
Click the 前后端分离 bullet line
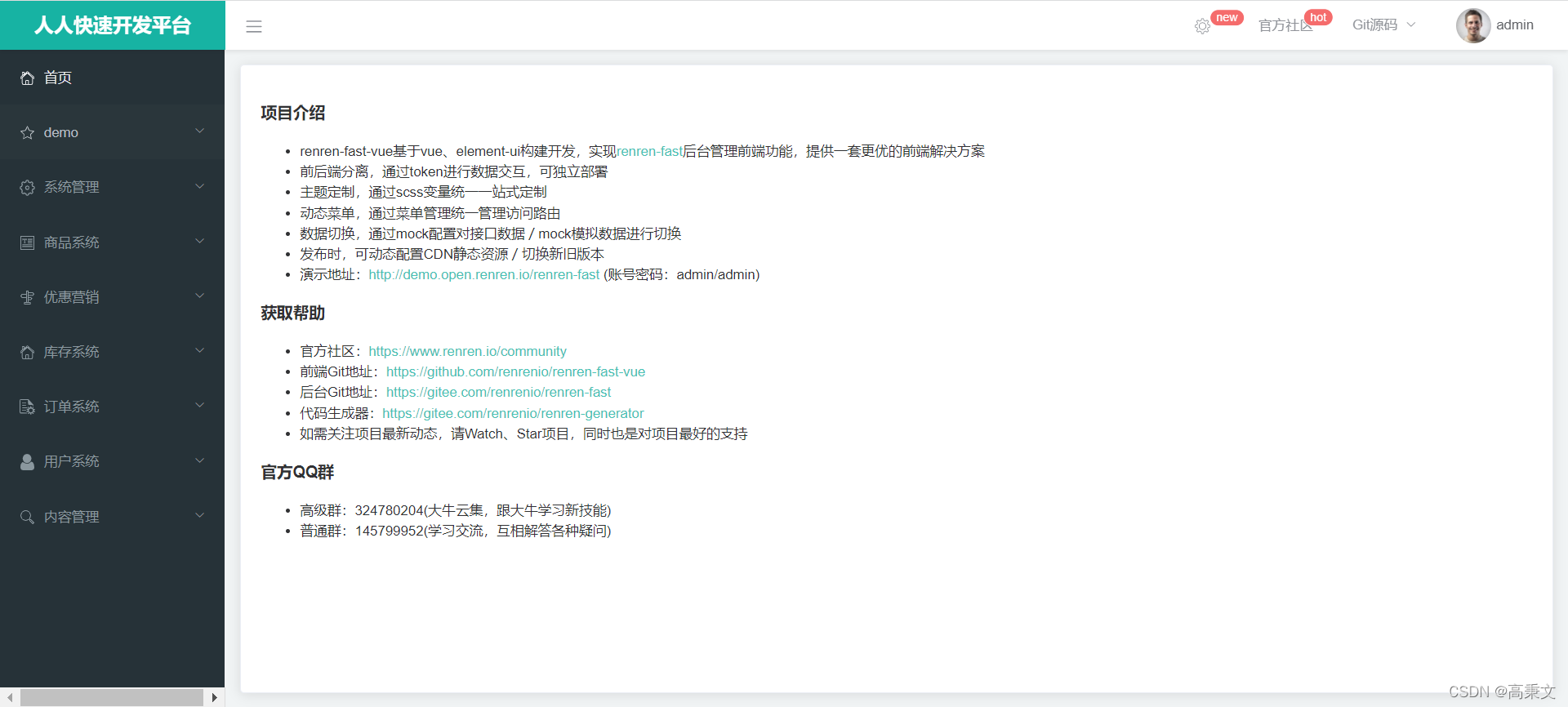click(x=453, y=171)
